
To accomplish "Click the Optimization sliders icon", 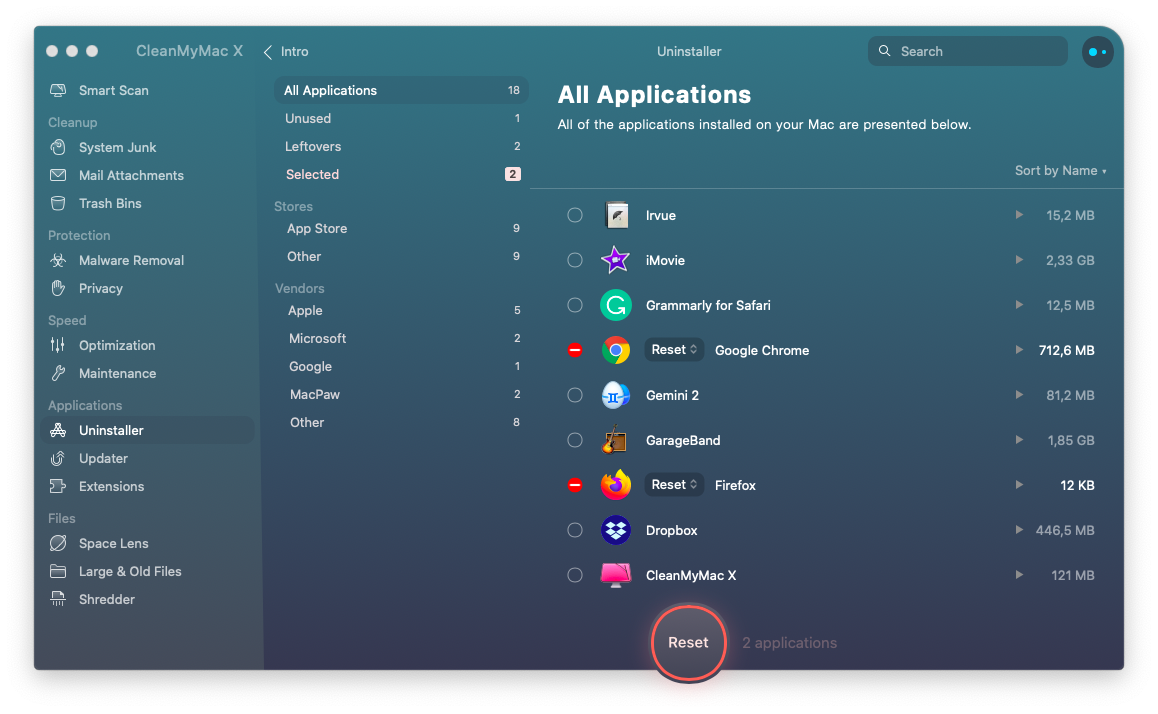I will (58, 345).
